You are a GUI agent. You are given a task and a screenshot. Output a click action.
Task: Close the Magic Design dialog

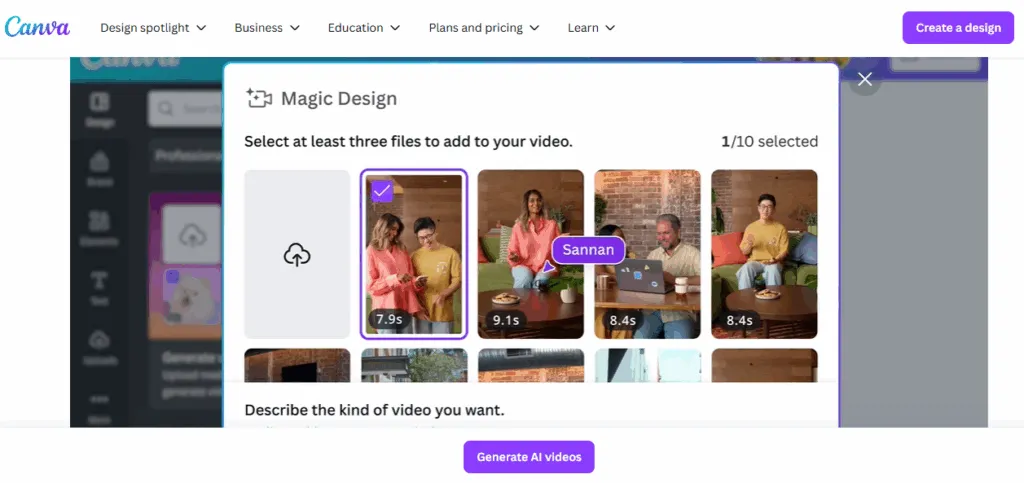(x=865, y=80)
